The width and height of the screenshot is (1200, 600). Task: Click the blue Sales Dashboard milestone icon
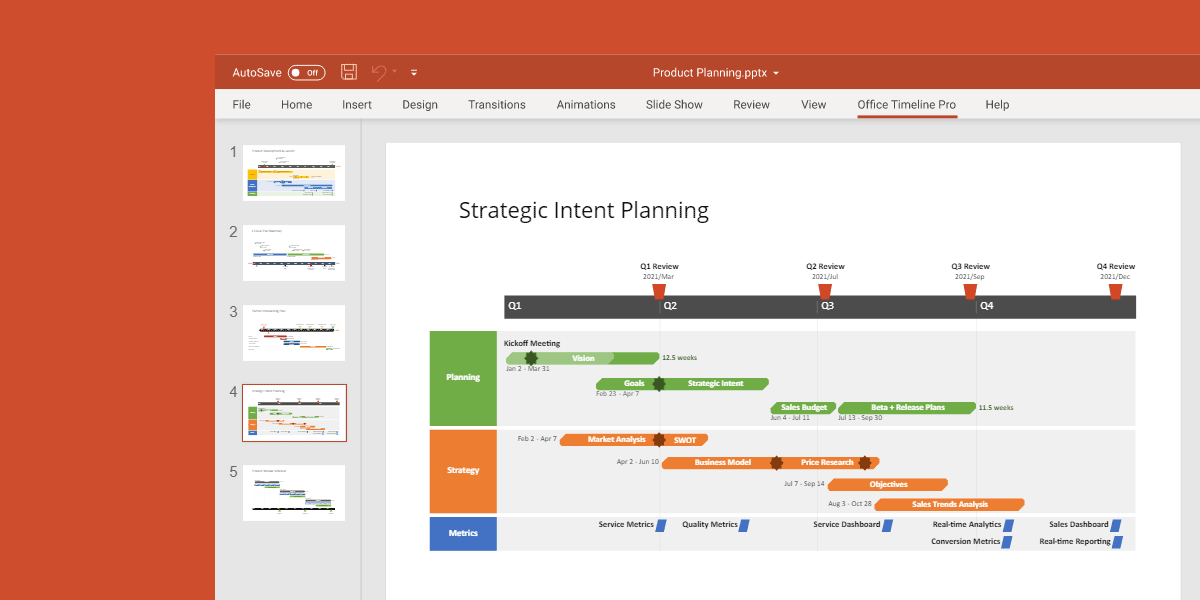tap(1117, 524)
